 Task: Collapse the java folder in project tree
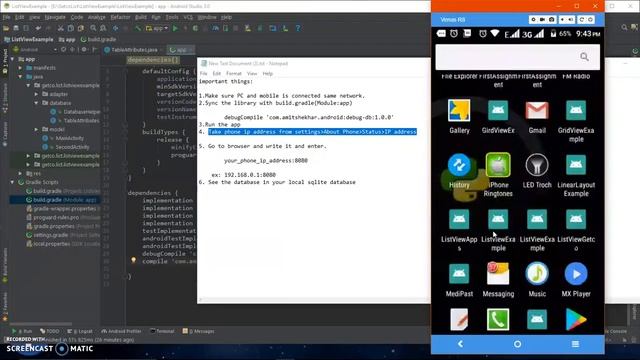20,77
